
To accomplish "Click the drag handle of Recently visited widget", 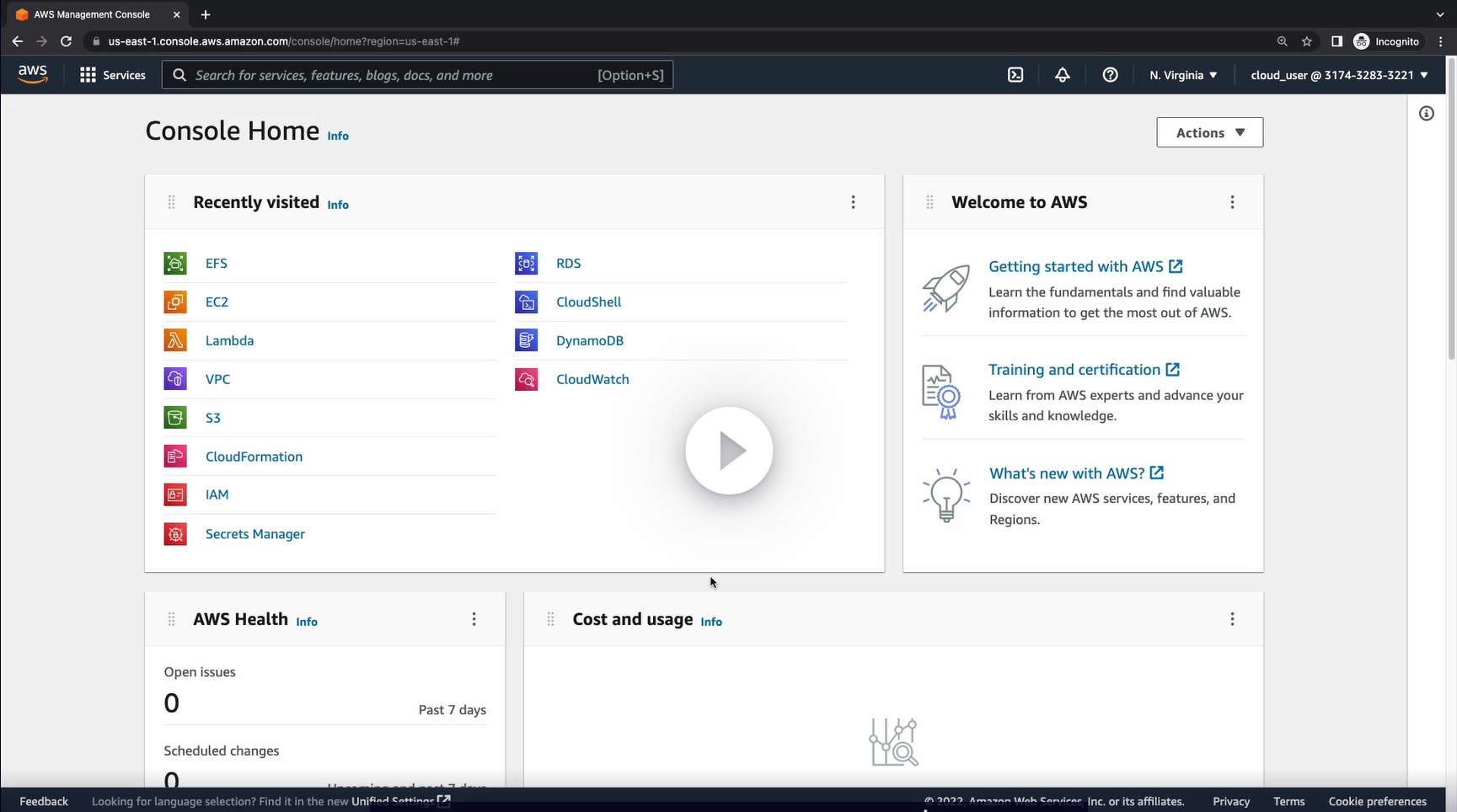I will click(x=171, y=202).
